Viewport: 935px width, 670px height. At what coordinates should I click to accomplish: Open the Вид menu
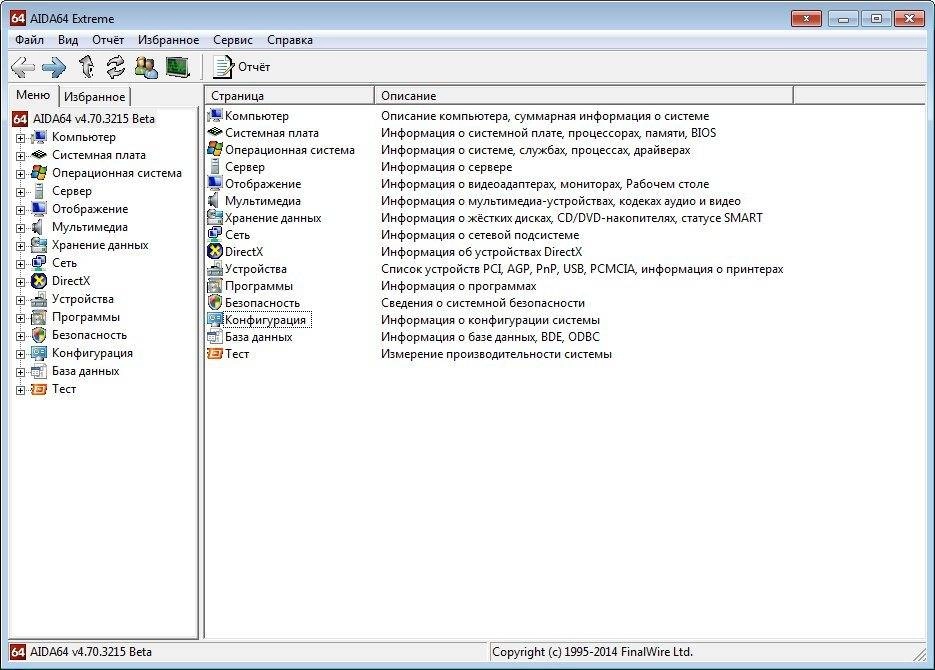click(68, 40)
